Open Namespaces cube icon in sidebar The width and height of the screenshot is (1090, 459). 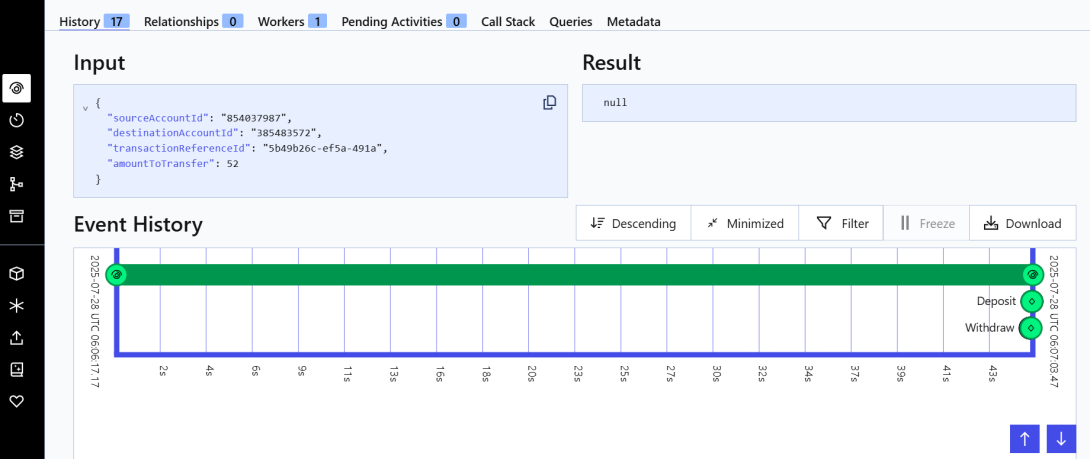coord(16,273)
